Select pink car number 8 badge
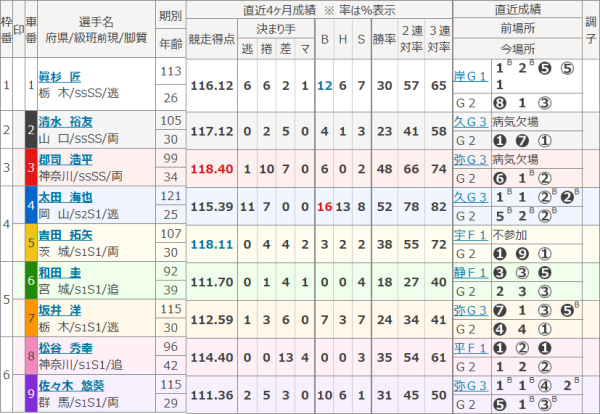 click(31, 356)
